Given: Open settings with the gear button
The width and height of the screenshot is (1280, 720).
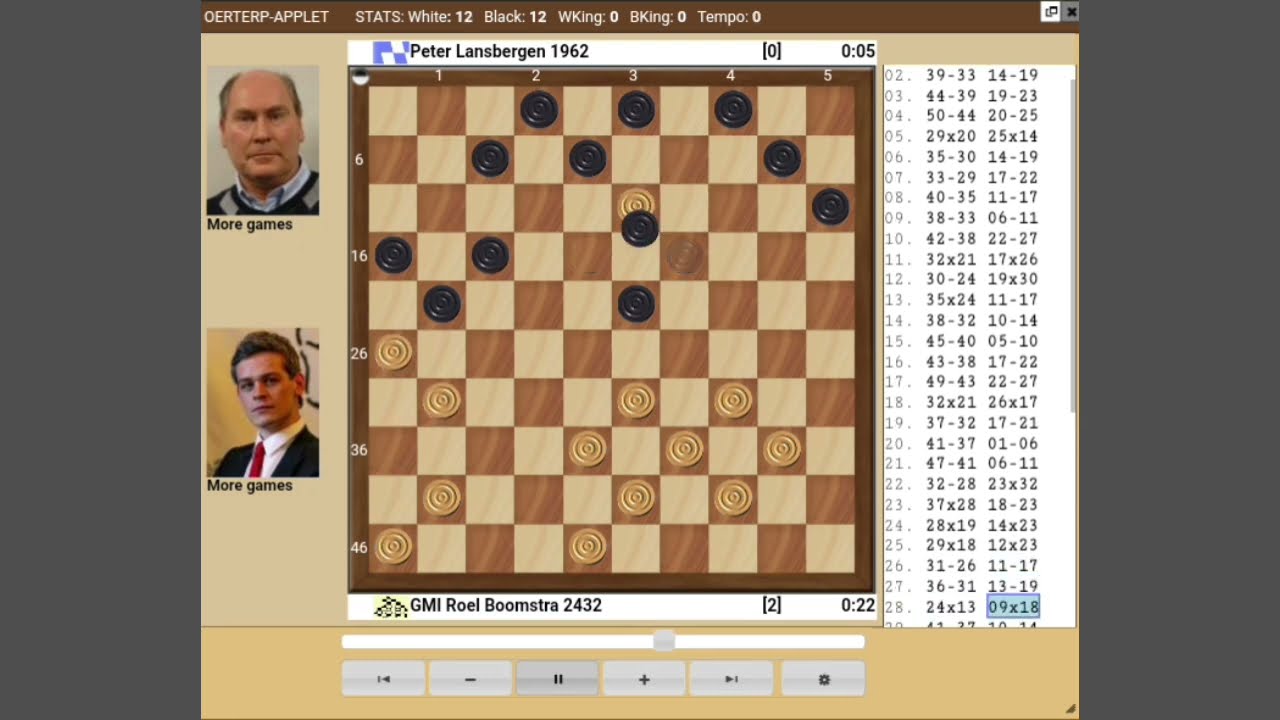Looking at the screenshot, I should 823,679.
